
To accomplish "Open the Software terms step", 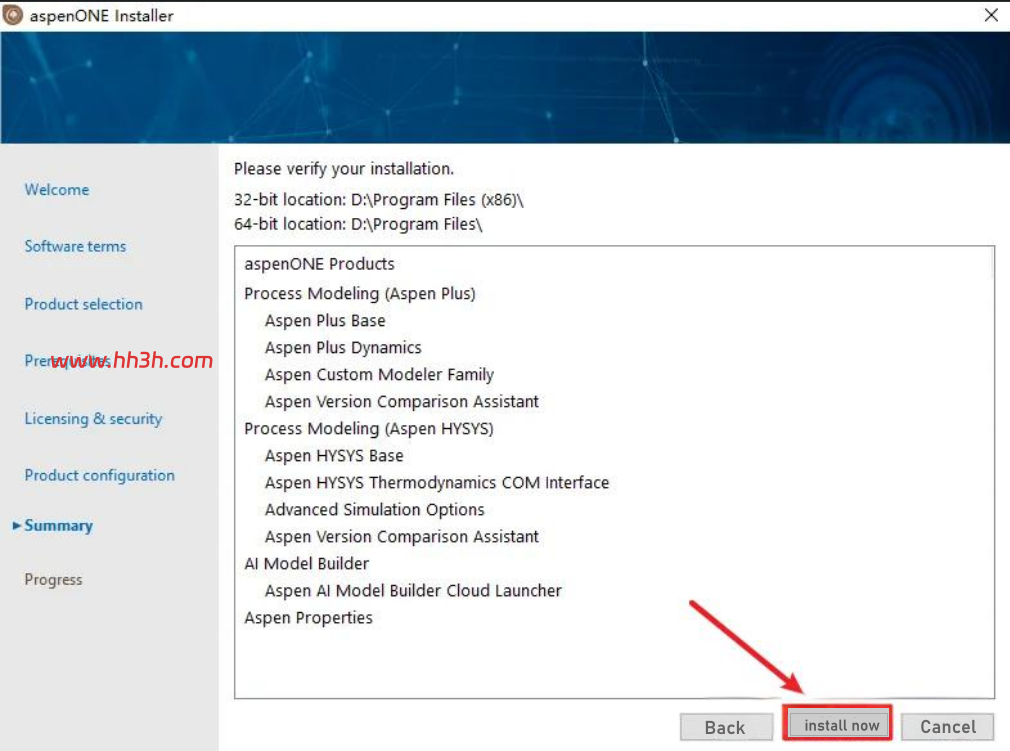I will point(75,246).
